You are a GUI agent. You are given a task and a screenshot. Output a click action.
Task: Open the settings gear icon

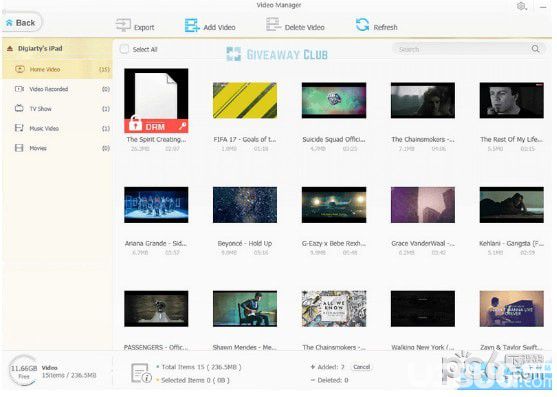(521, 6)
